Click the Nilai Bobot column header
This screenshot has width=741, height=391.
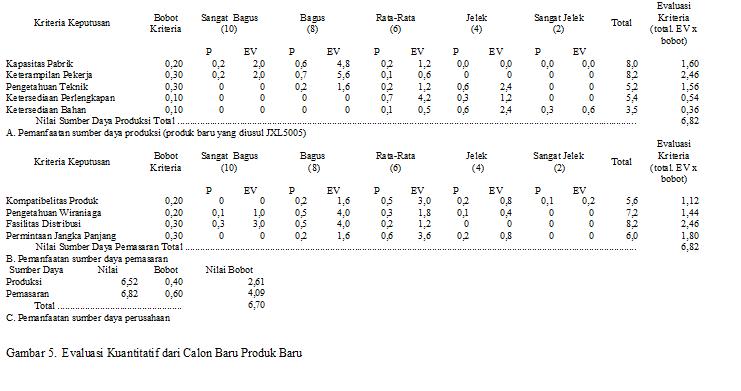[x=229, y=270]
